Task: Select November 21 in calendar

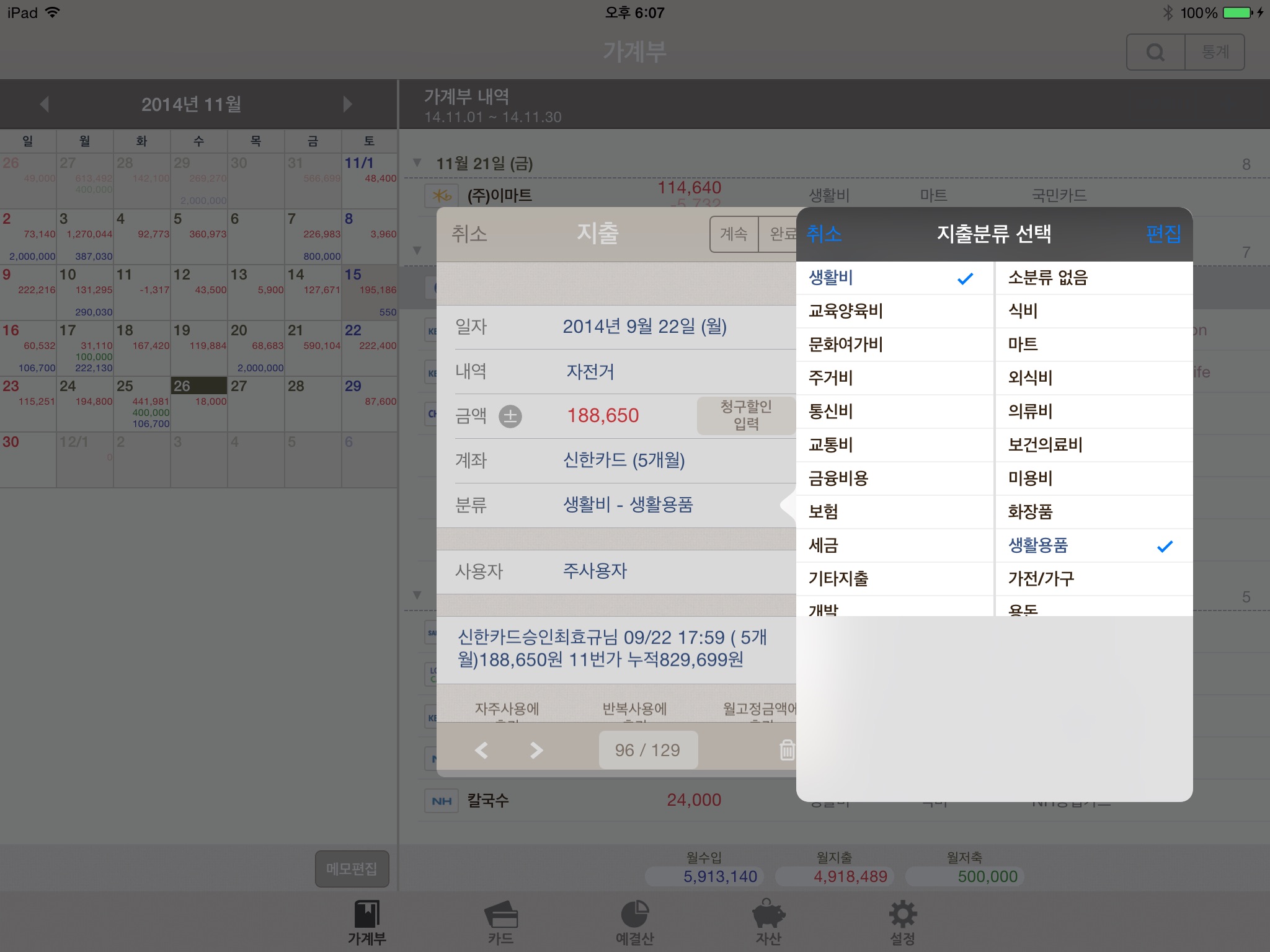Action: (x=313, y=348)
